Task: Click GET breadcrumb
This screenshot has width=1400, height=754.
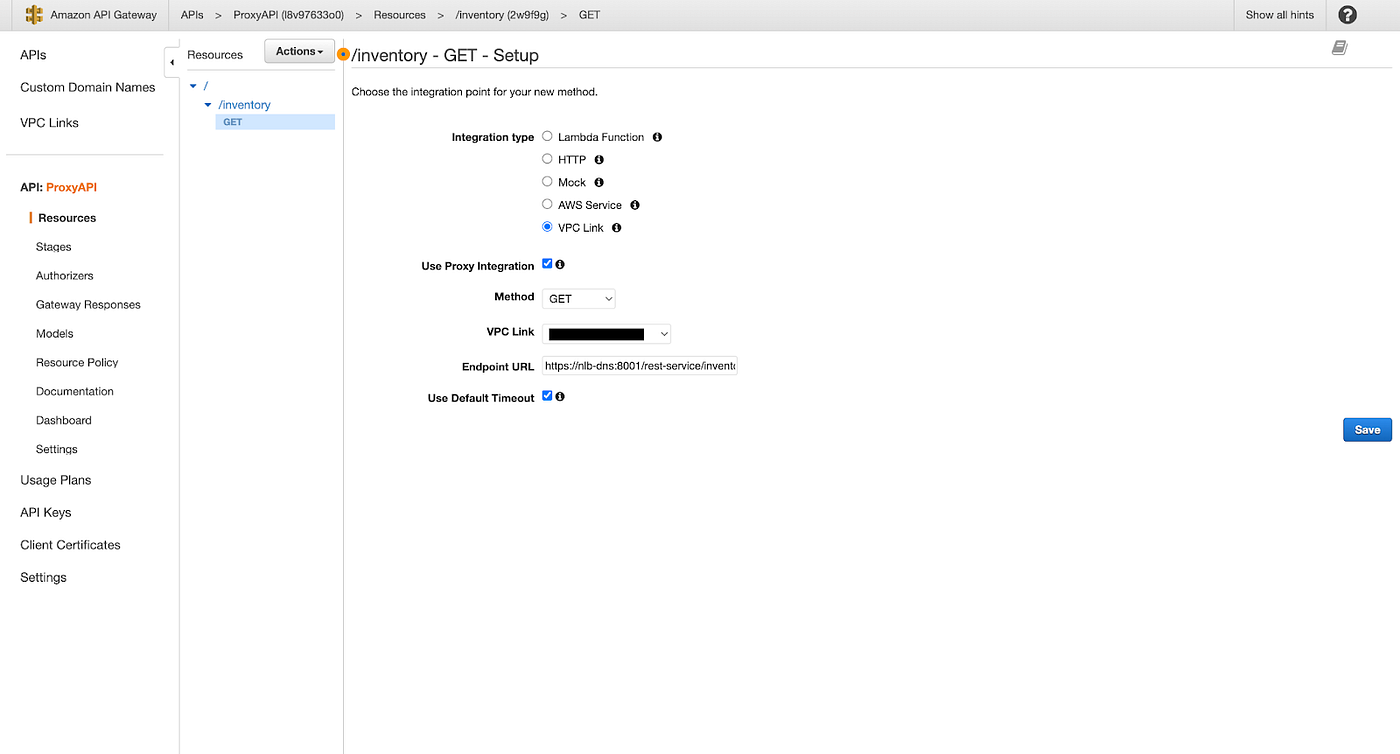Action: coord(590,15)
